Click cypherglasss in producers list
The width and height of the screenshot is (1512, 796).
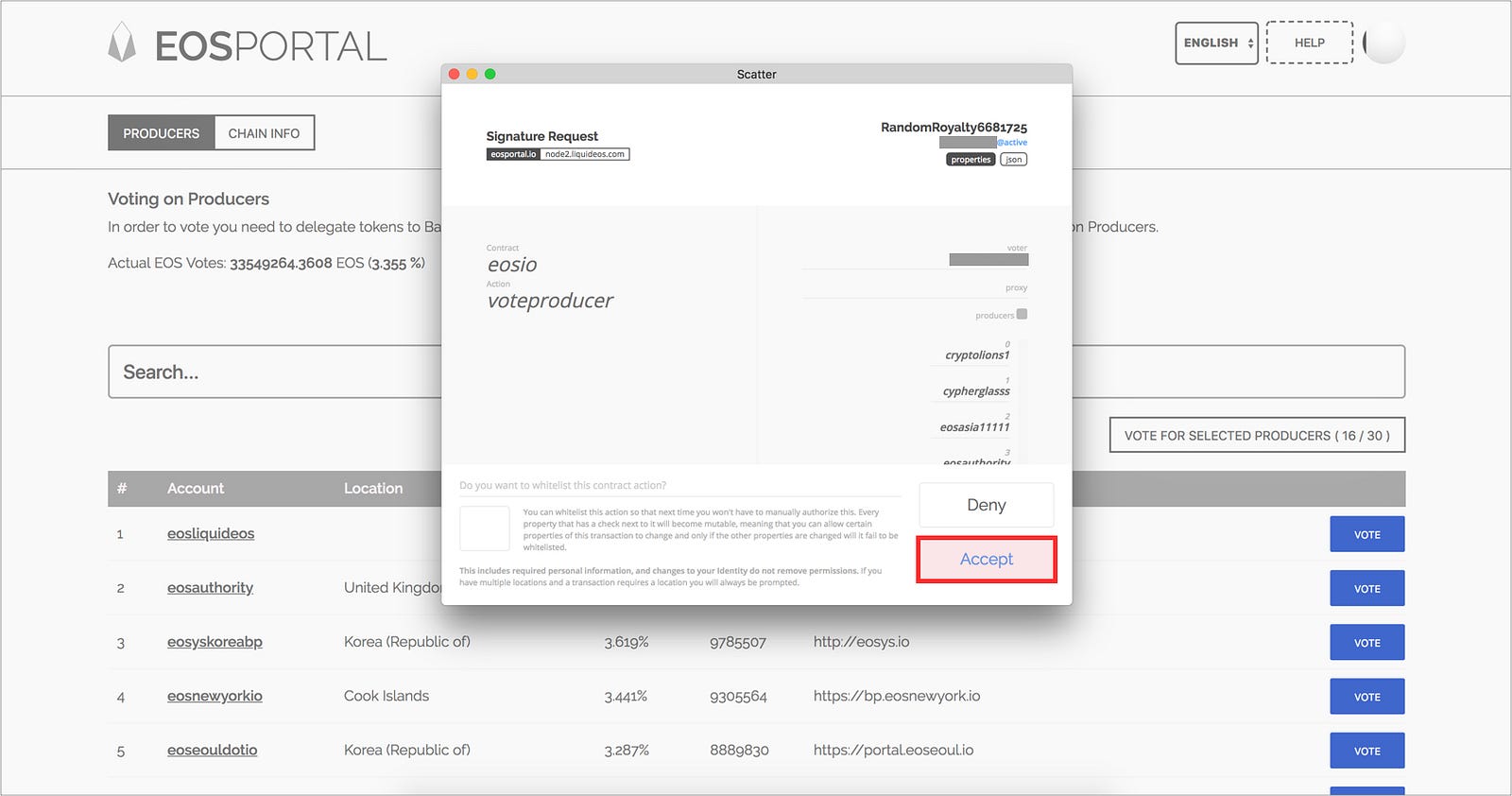coord(976,391)
